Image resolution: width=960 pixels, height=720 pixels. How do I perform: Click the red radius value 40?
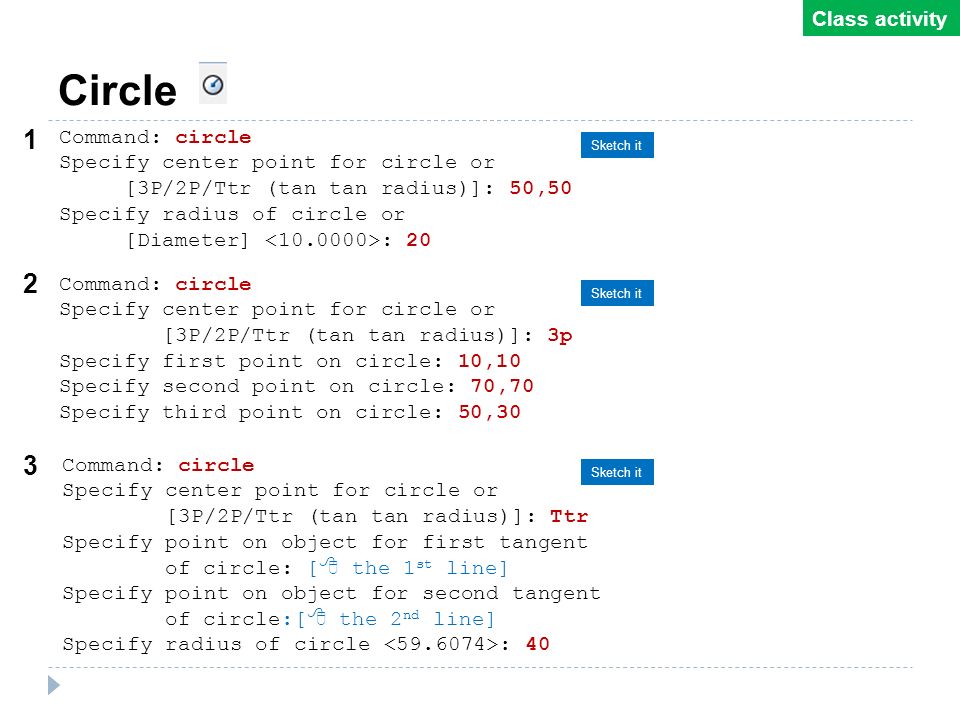click(538, 644)
